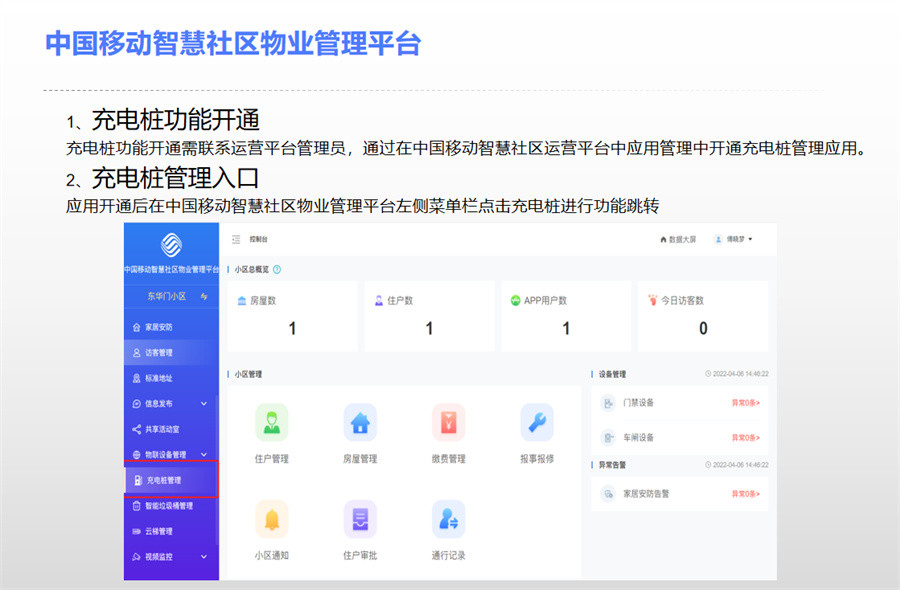Click the 门禁设备 device icon
Image resolution: width=900 pixels, height=590 pixels.
(608, 403)
